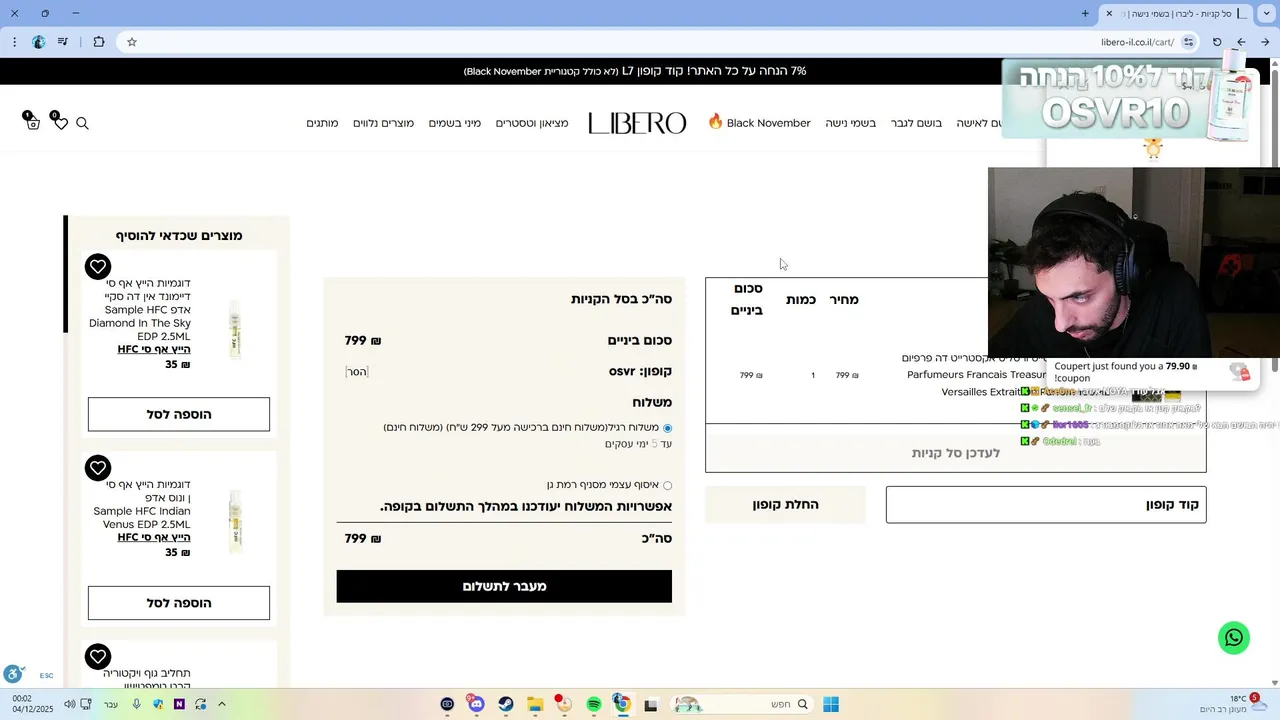The height and width of the screenshot is (720, 1280).
Task: Reload the page
Action: 1217,42
